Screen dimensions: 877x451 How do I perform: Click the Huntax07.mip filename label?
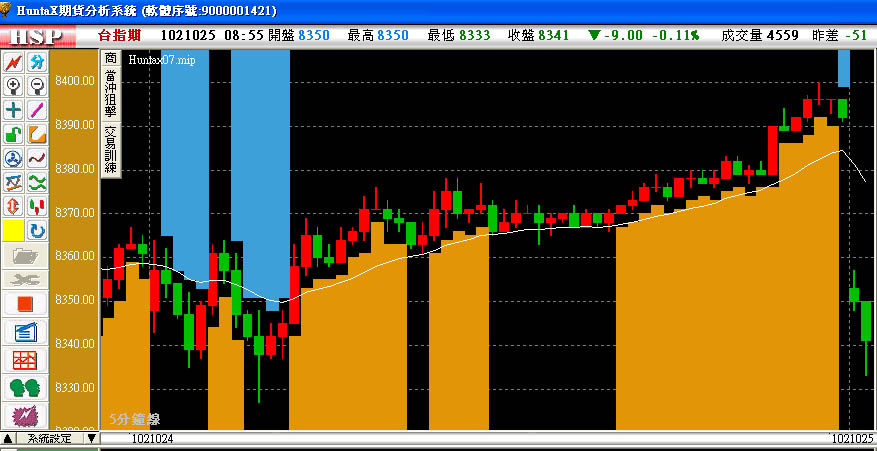pos(162,60)
